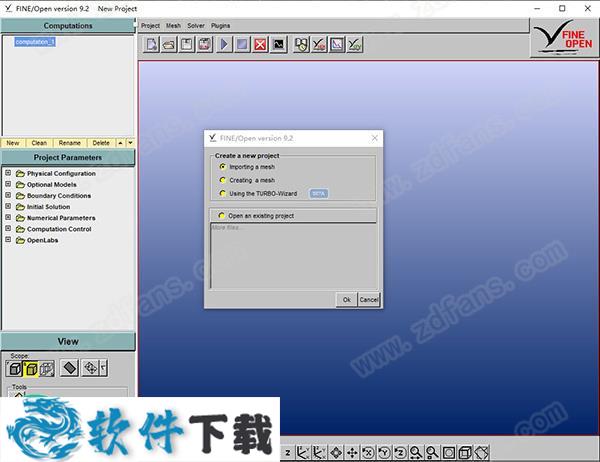600x462 pixels.
Task: Click the zoom in/out magnifier icon
Action: pos(416,453)
